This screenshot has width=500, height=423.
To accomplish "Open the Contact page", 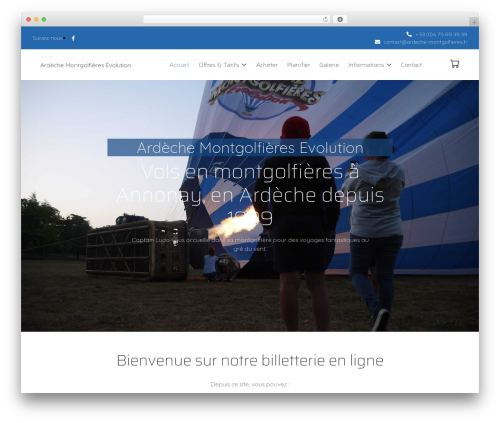I will 411,65.
